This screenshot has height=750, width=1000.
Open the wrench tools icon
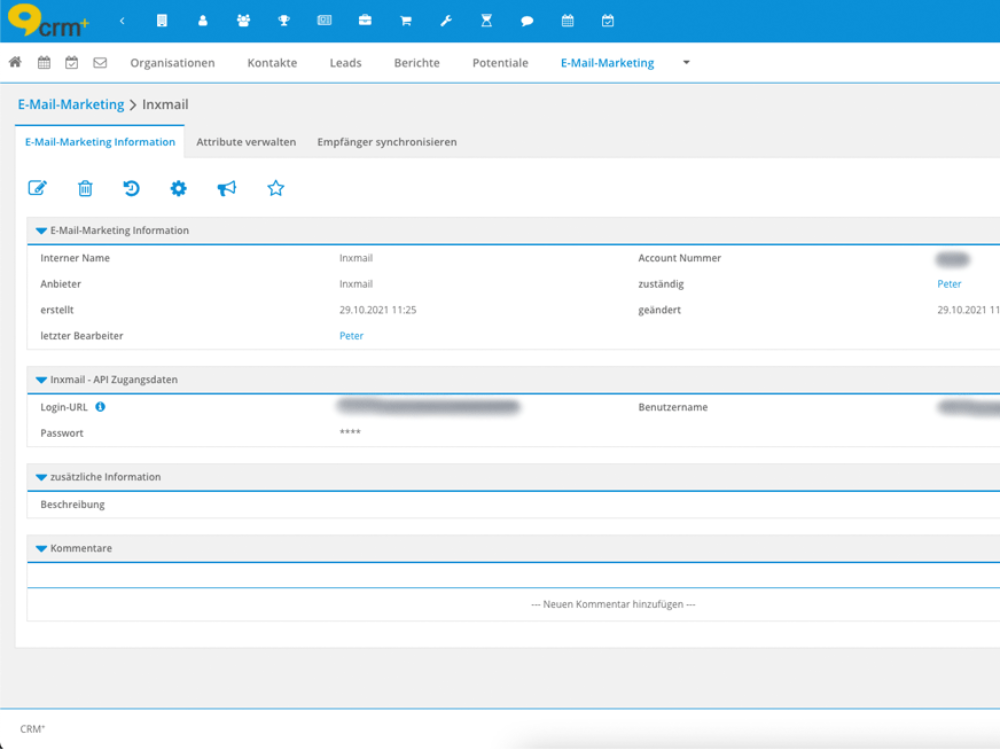point(446,20)
